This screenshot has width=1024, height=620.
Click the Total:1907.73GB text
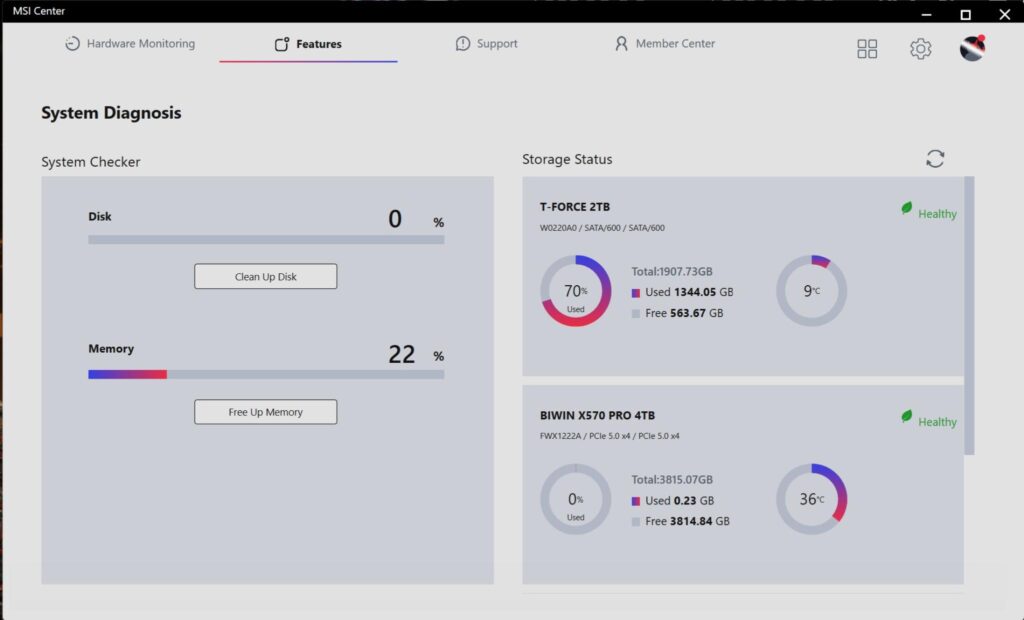click(672, 271)
